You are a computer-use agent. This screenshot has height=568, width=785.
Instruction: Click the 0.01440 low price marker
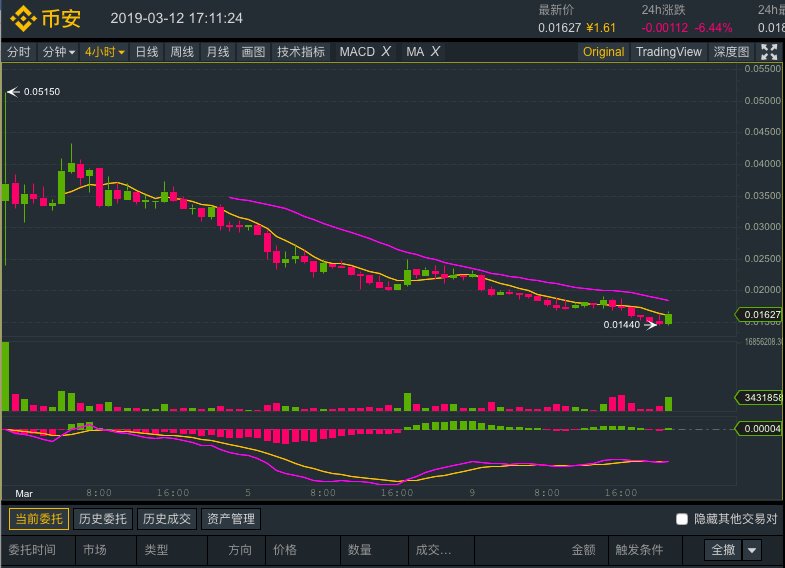[630, 325]
